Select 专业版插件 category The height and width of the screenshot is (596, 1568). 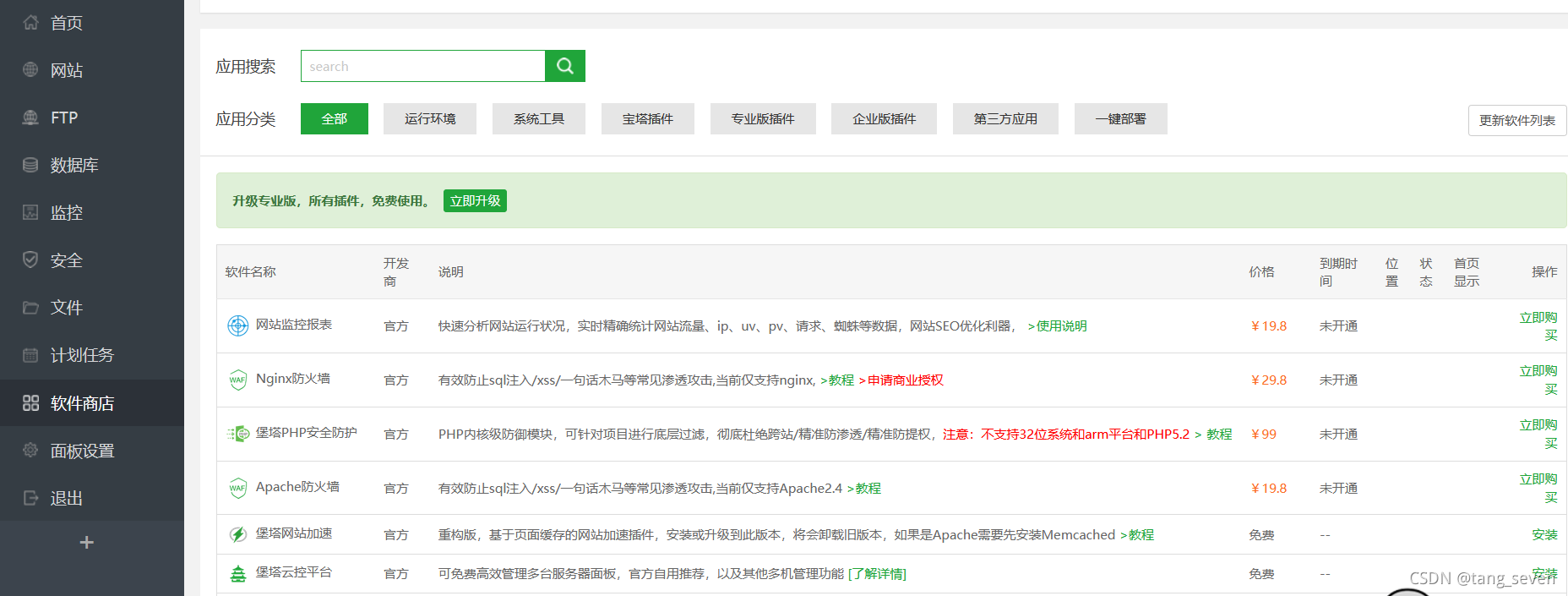763,119
